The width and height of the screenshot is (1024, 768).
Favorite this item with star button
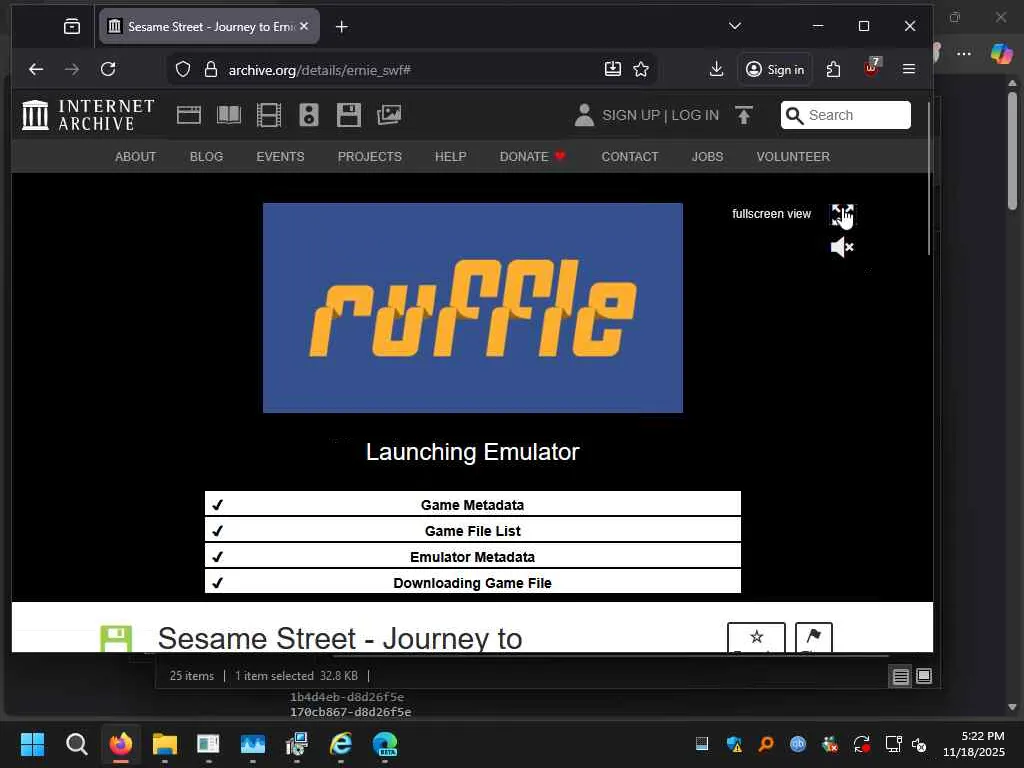[x=756, y=637]
